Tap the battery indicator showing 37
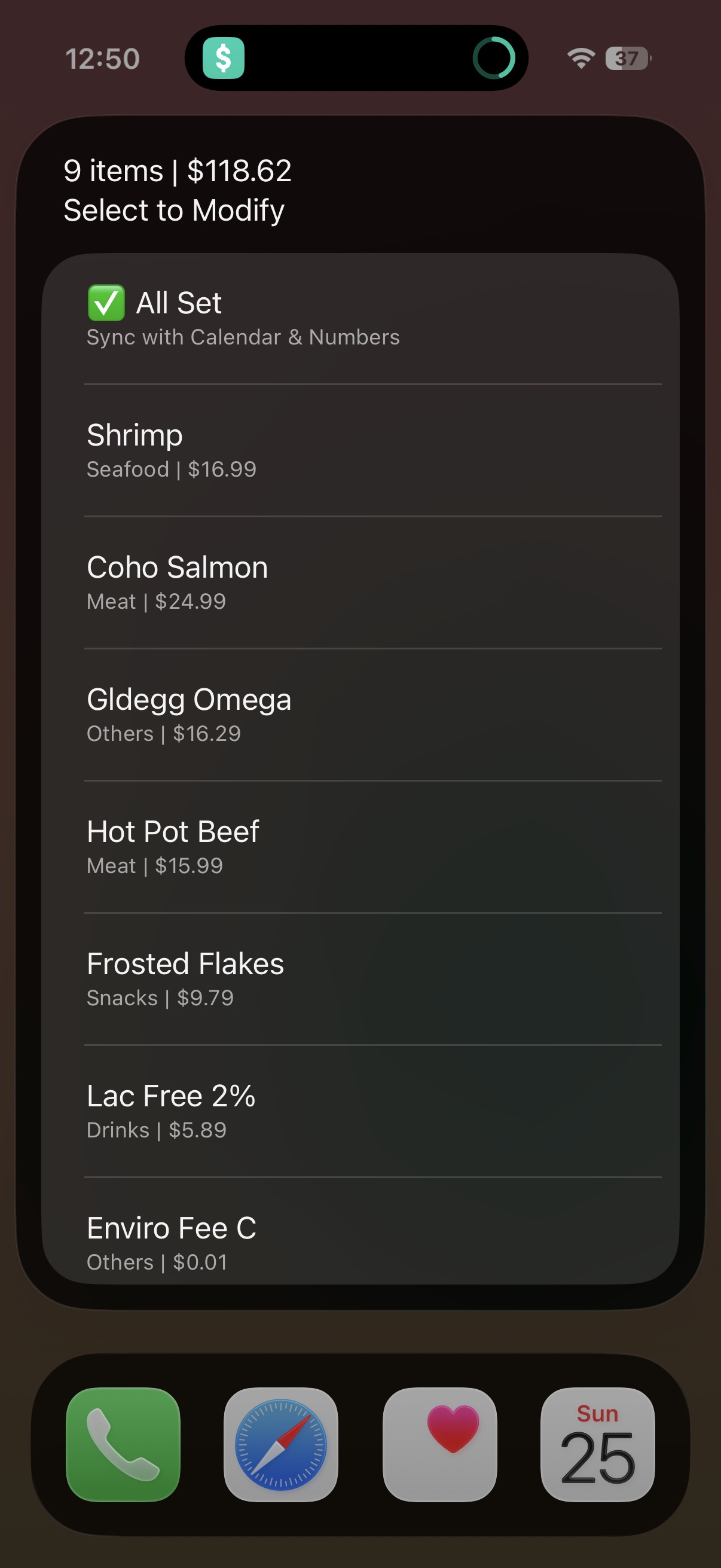721x1568 pixels. [628, 59]
